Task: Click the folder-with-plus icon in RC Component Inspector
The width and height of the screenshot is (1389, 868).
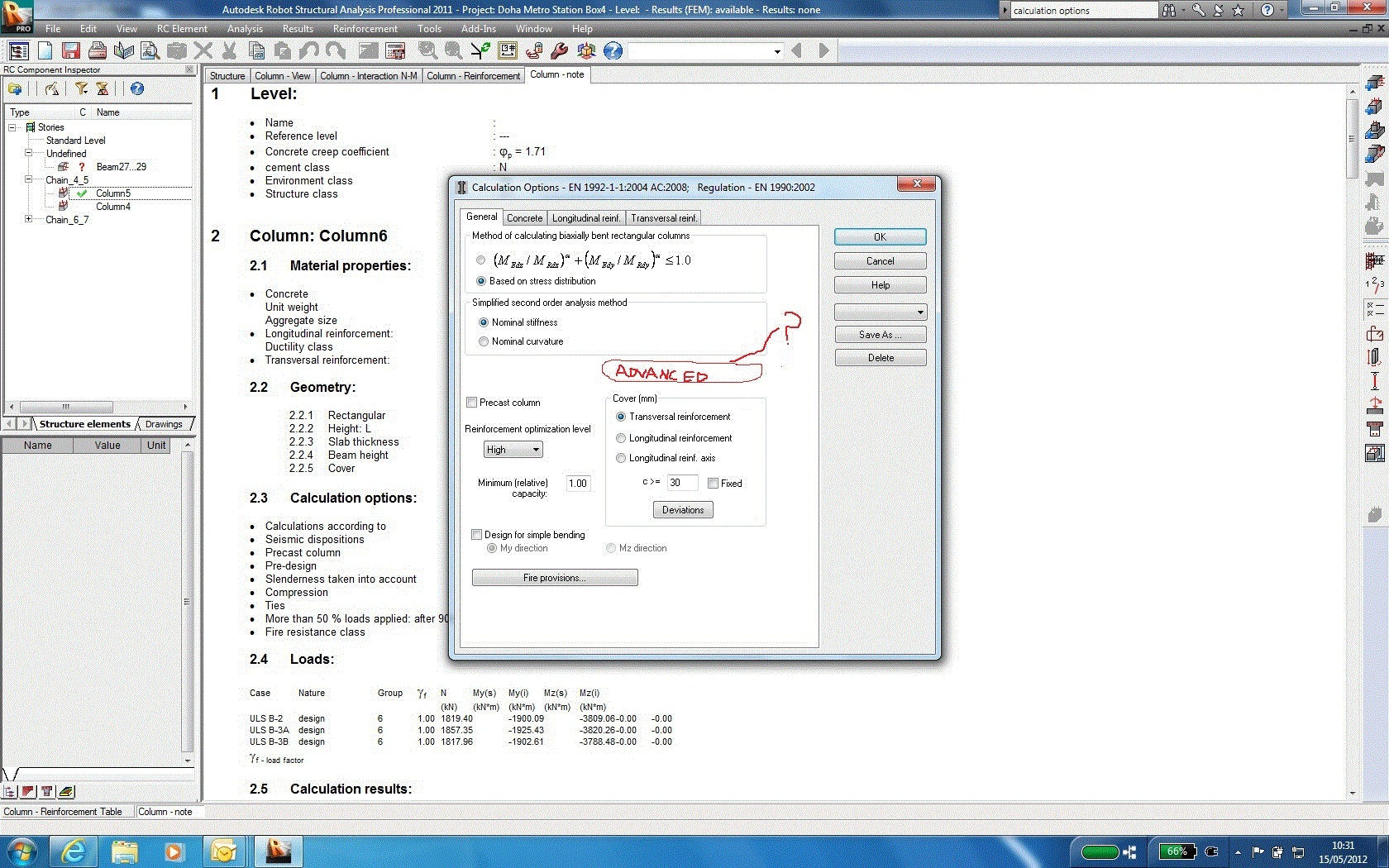Action: (x=15, y=88)
